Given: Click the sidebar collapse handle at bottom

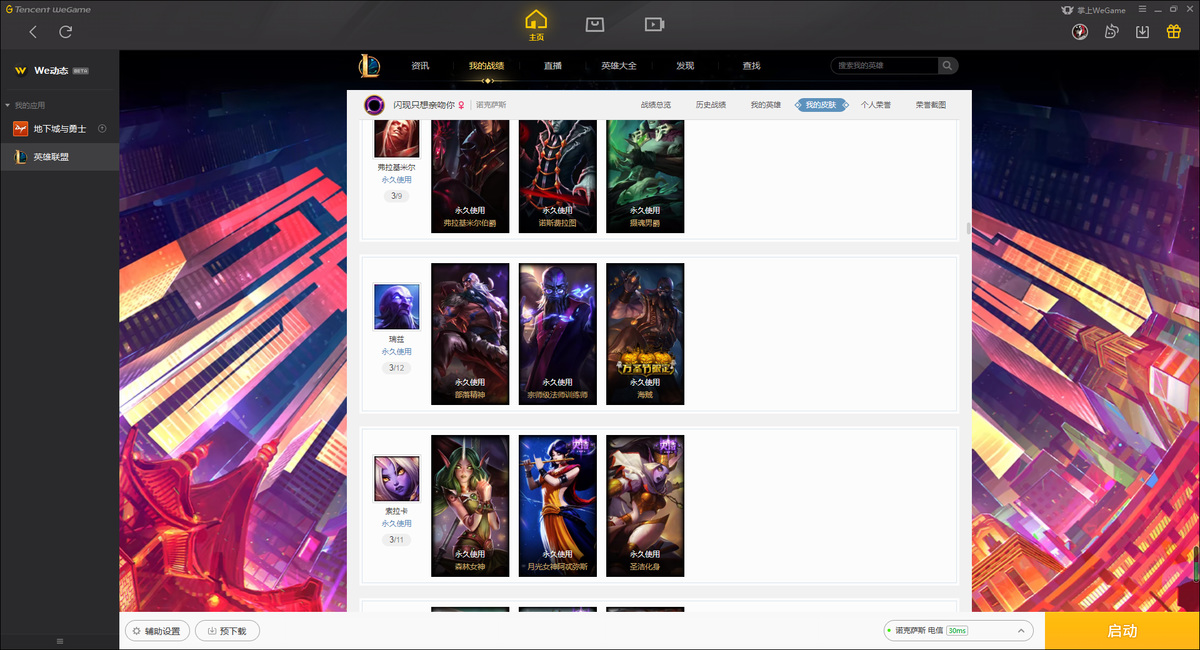Looking at the screenshot, I should tap(59, 641).
